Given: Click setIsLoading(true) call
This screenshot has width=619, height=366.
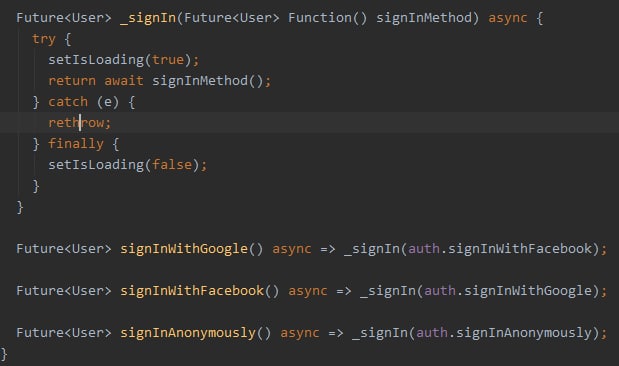Looking at the screenshot, I should [120, 60].
